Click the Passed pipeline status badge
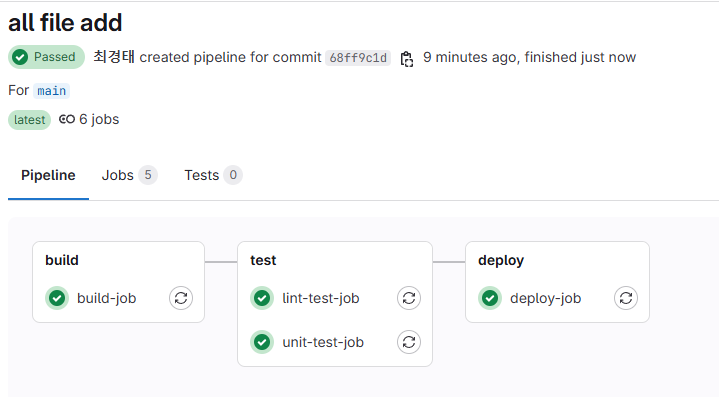Image resolution: width=719 pixels, height=397 pixels. [x=46, y=57]
